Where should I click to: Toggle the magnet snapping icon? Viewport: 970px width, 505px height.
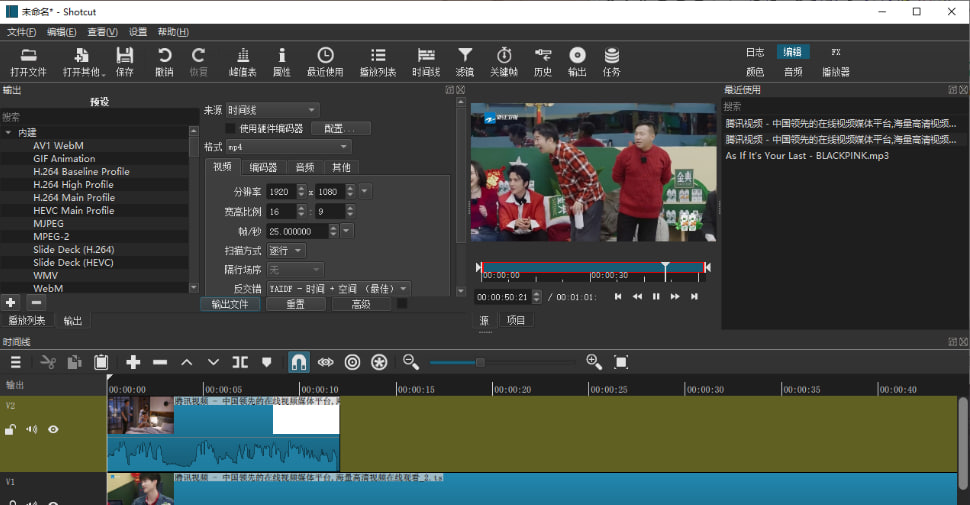[298, 362]
